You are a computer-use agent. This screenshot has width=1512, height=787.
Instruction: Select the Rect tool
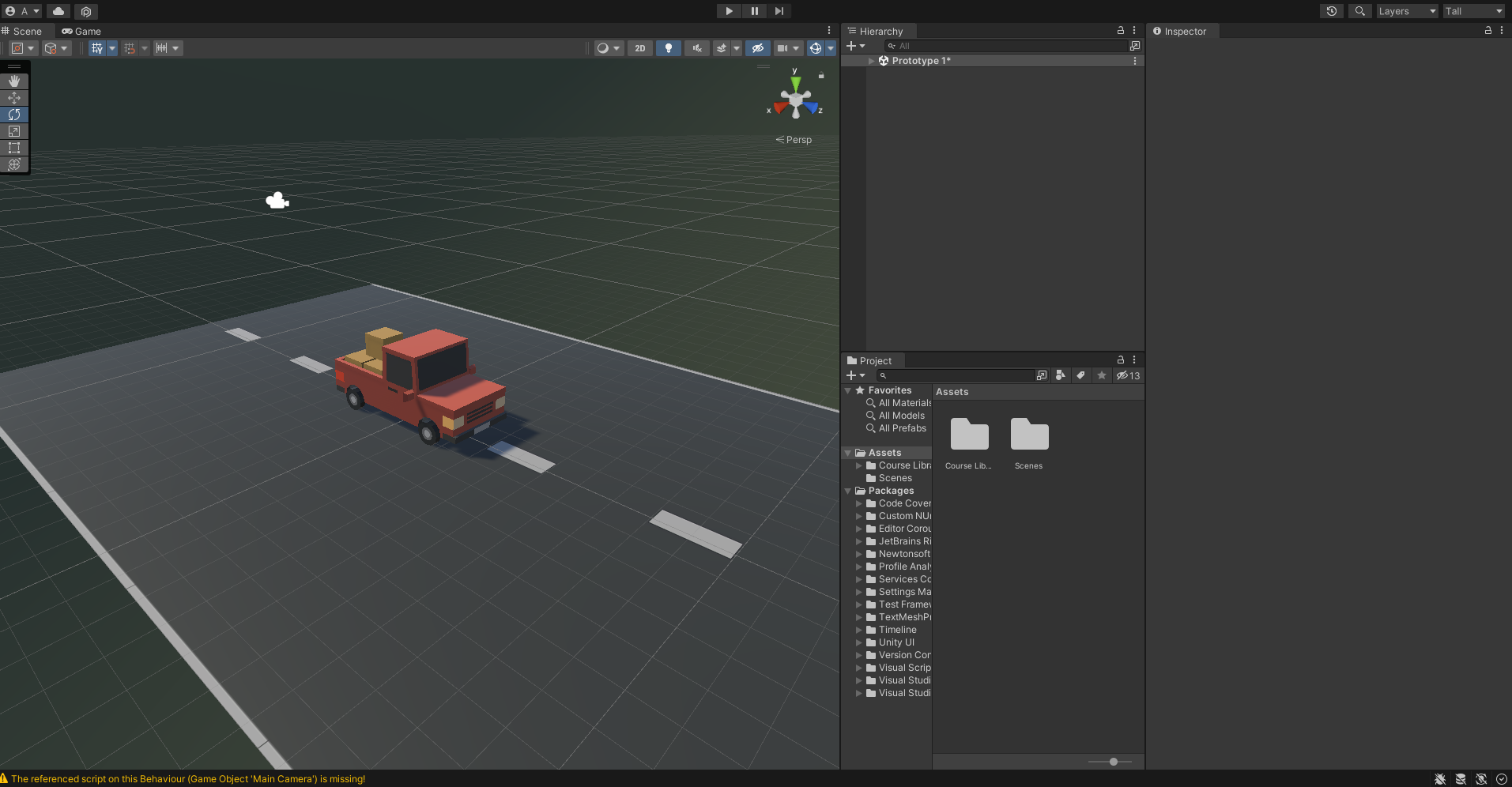click(x=14, y=148)
